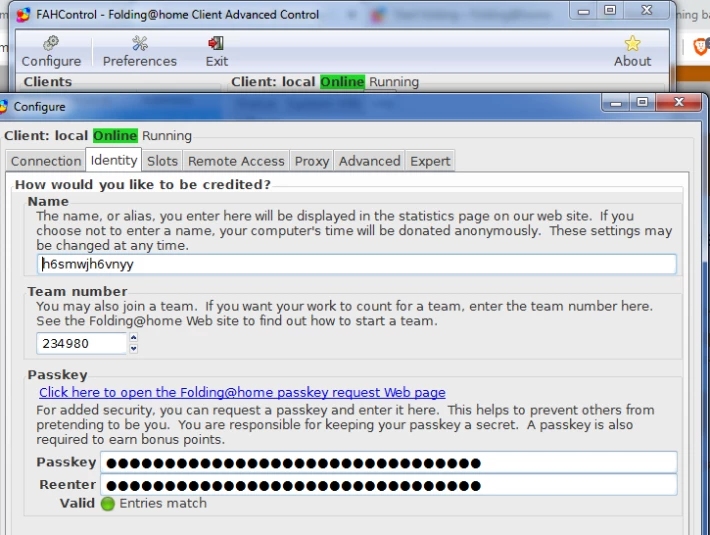The height and width of the screenshot is (535, 710).
Task: Click the Online status in Configure dialog
Action: (115, 136)
